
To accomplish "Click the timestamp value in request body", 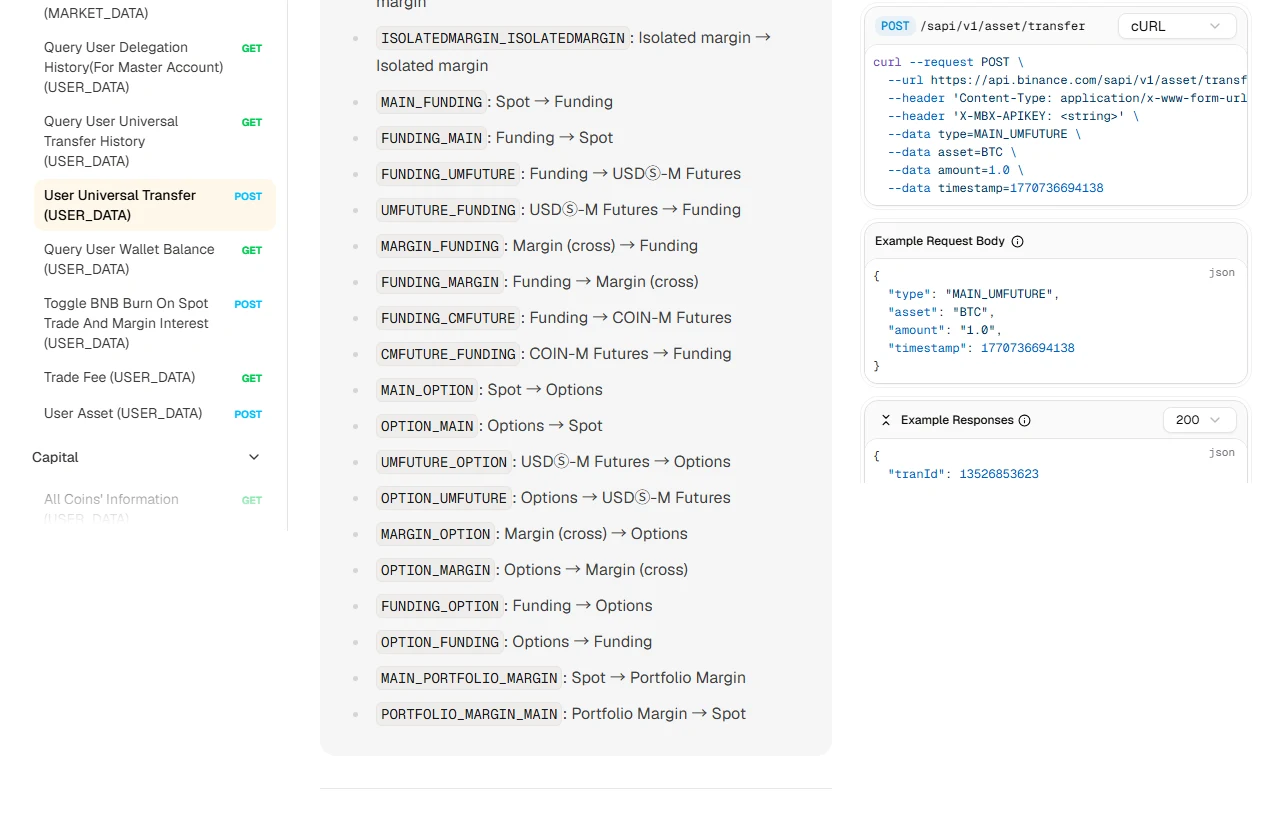I will 1028,348.
